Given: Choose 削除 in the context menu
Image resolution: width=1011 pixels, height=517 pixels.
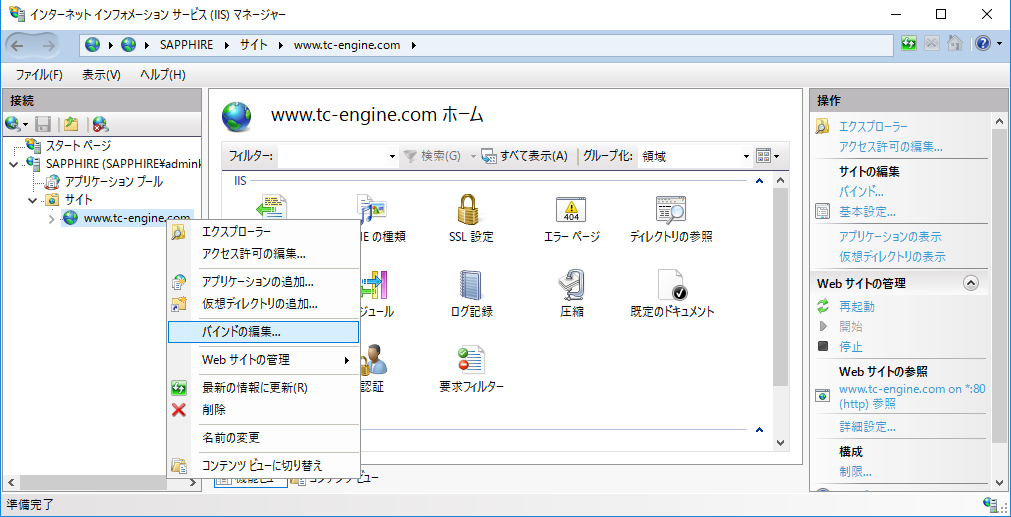Looking at the screenshot, I should (263, 409).
